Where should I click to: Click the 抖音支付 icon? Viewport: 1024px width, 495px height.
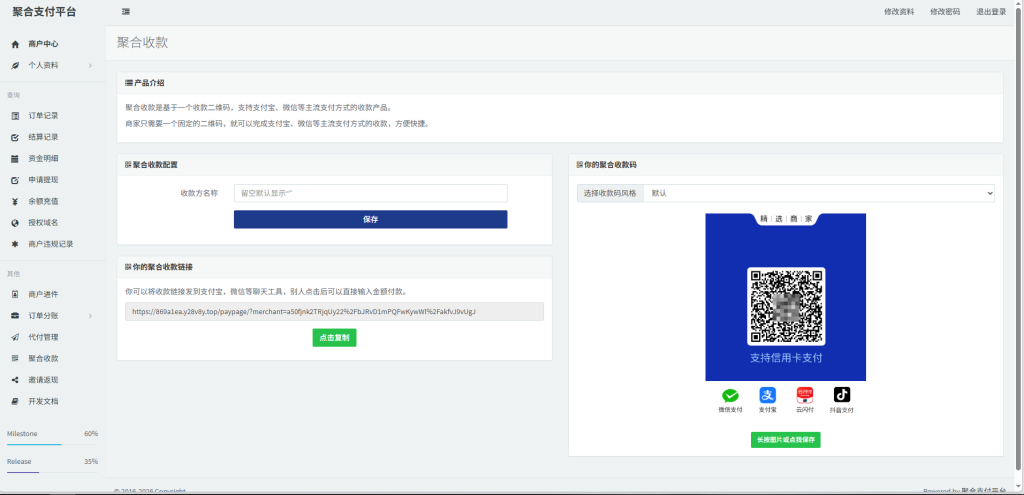click(x=842, y=395)
